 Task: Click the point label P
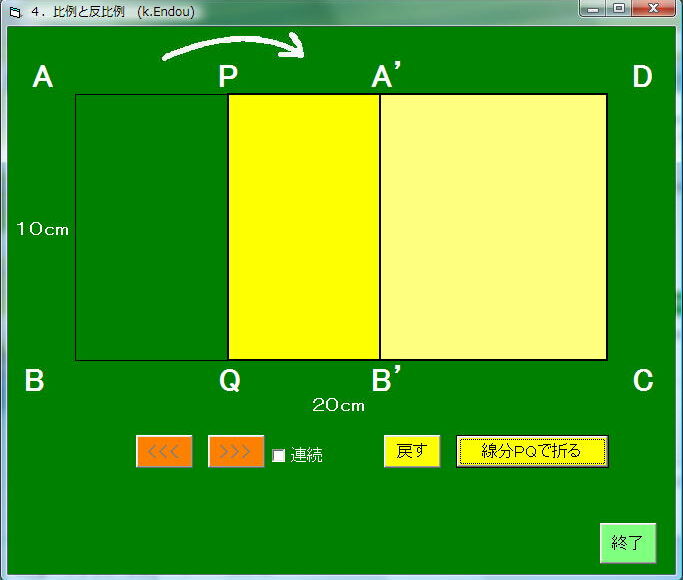(x=228, y=77)
